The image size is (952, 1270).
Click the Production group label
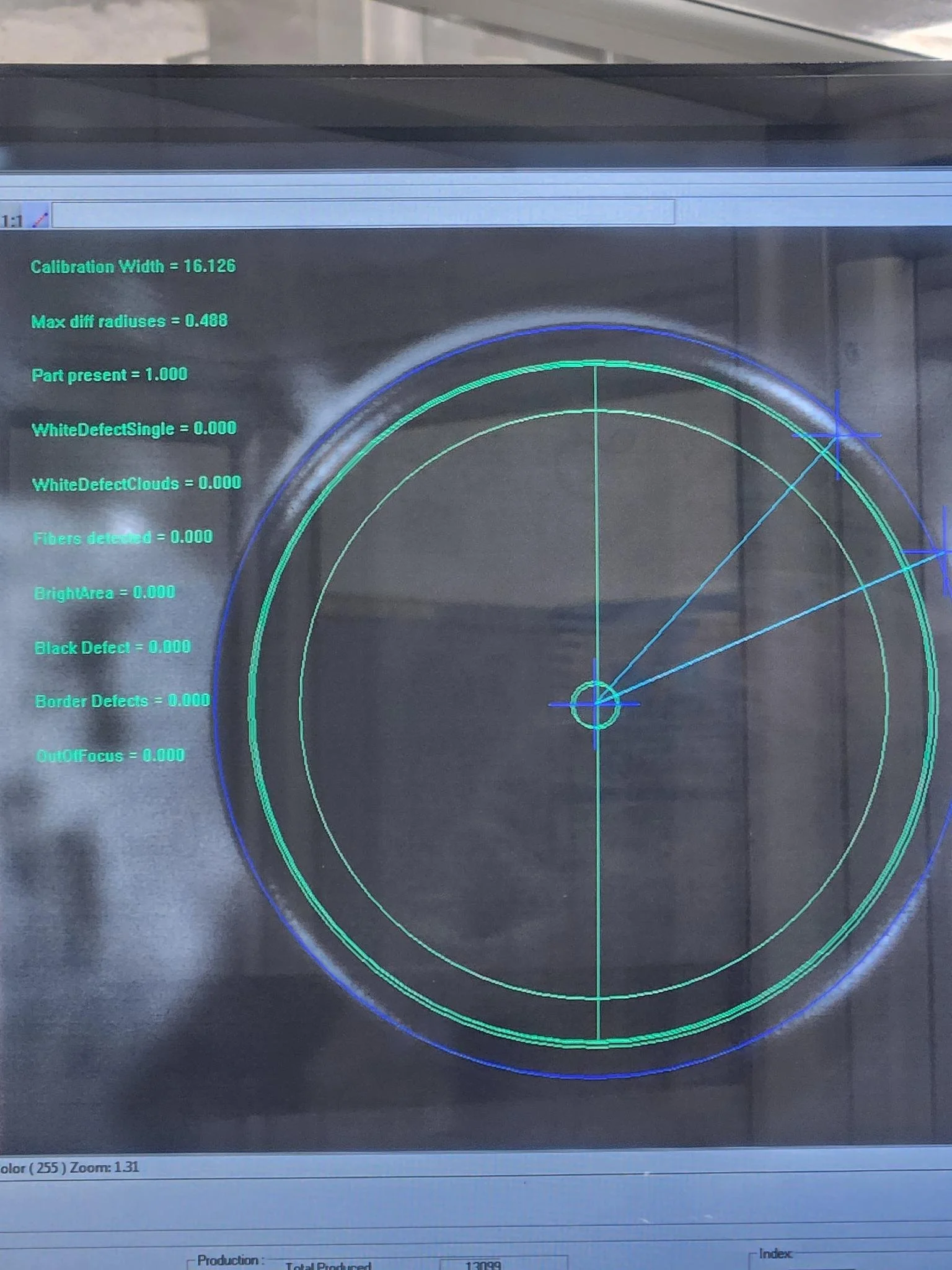[231, 1260]
